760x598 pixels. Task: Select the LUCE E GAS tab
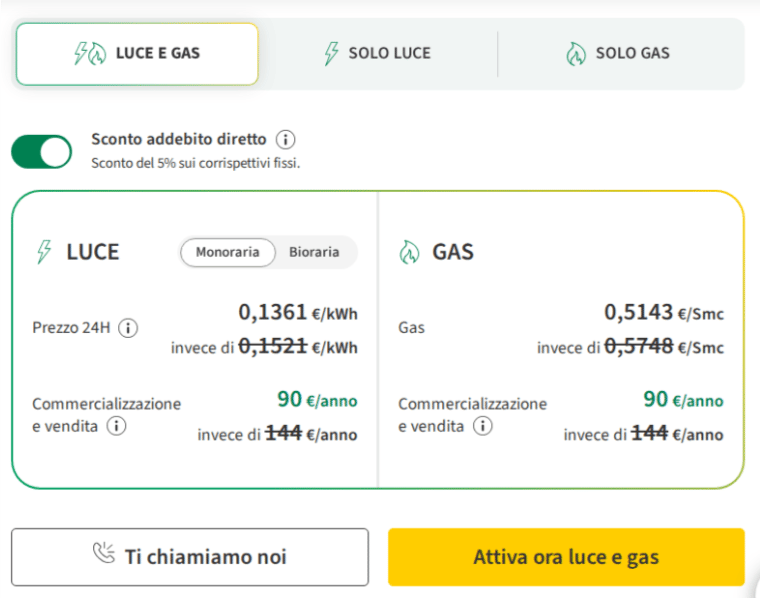[137, 54]
